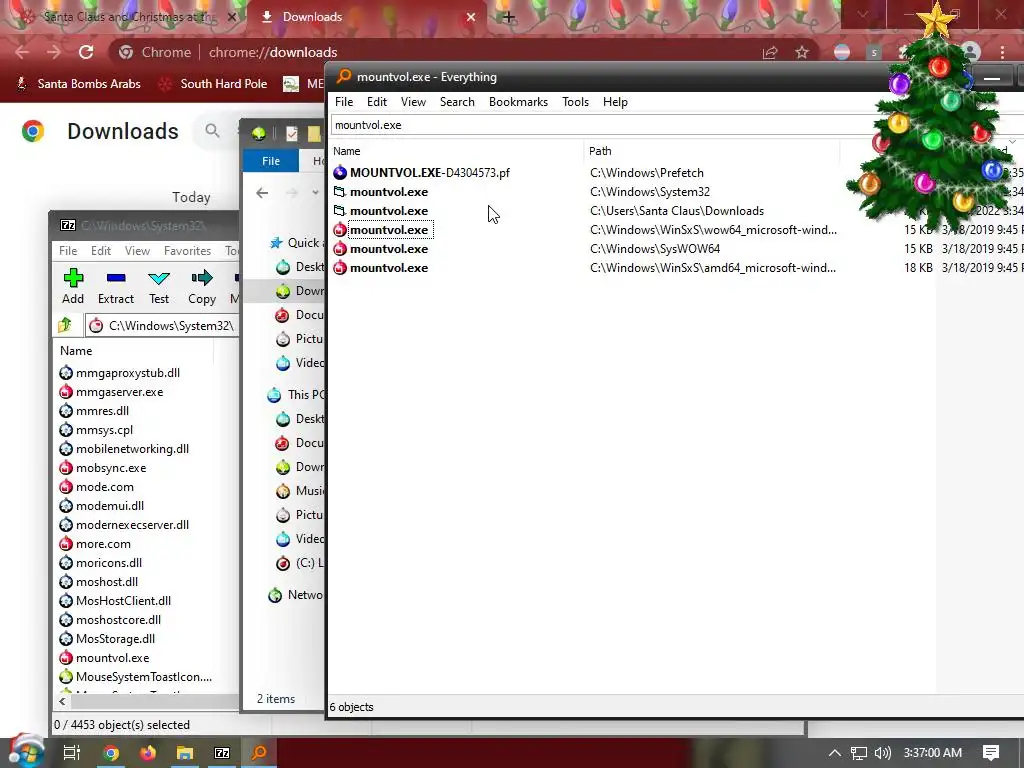
Task: Click This PC in Explorer navigation pane
Action: (x=296, y=394)
